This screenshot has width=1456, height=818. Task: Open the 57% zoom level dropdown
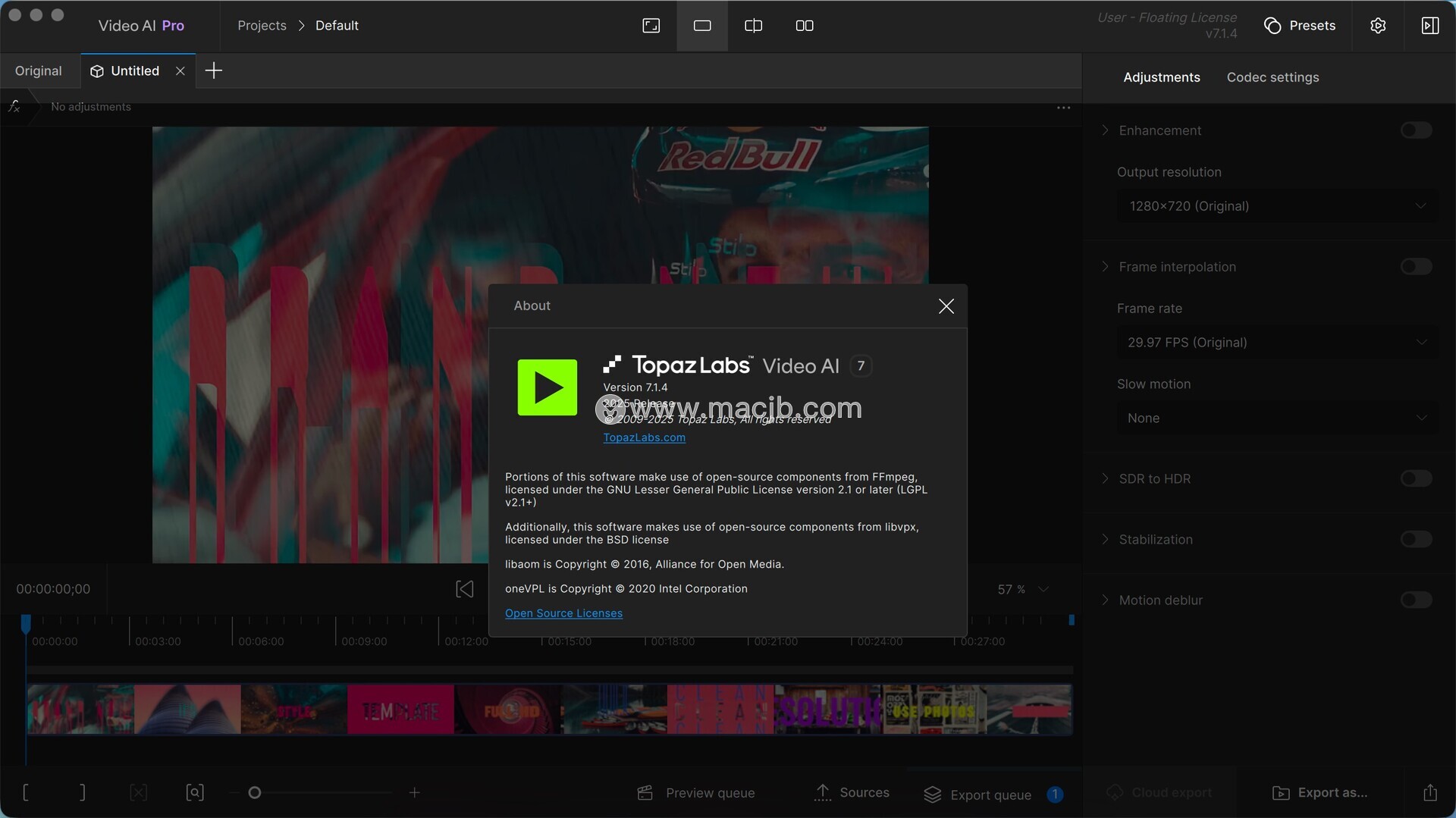[1023, 589]
